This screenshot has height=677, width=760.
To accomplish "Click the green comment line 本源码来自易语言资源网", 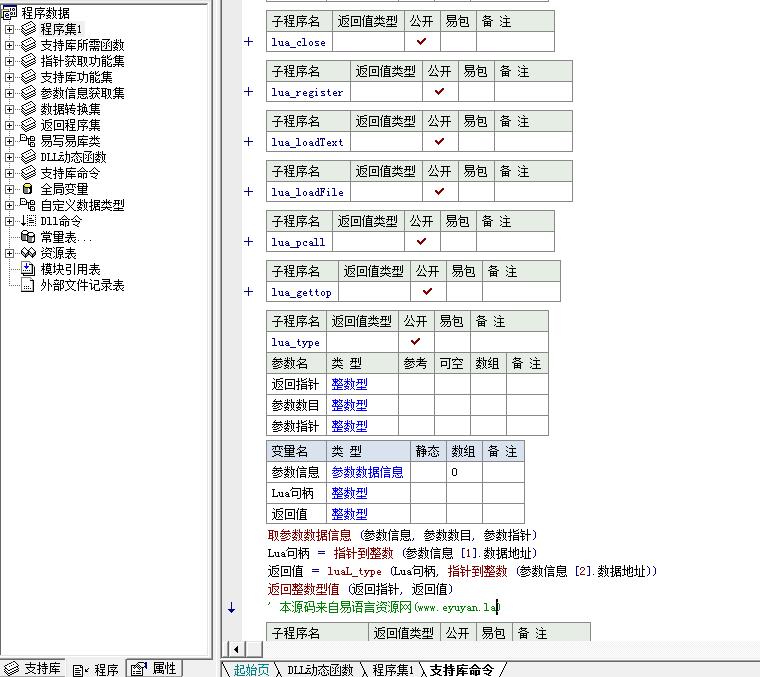I will [x=383, y=607].
